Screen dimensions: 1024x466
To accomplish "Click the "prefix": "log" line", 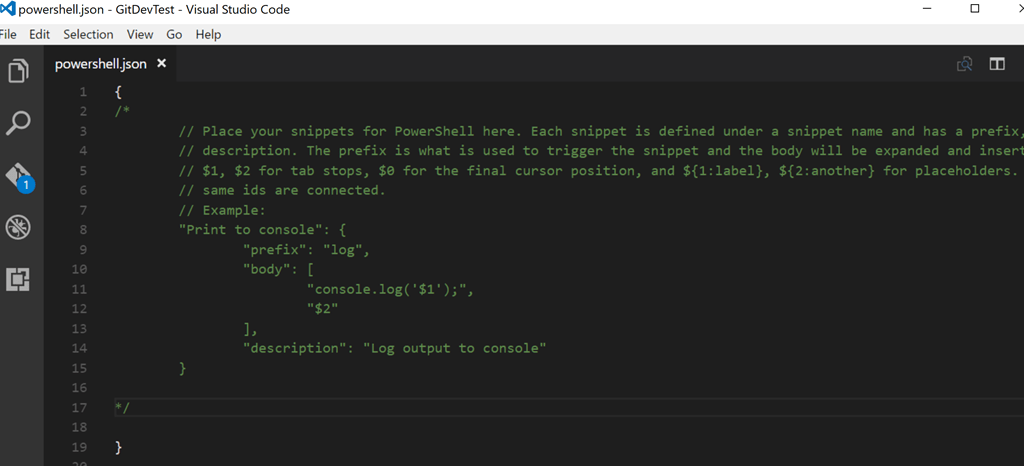I will coord(307,249).
